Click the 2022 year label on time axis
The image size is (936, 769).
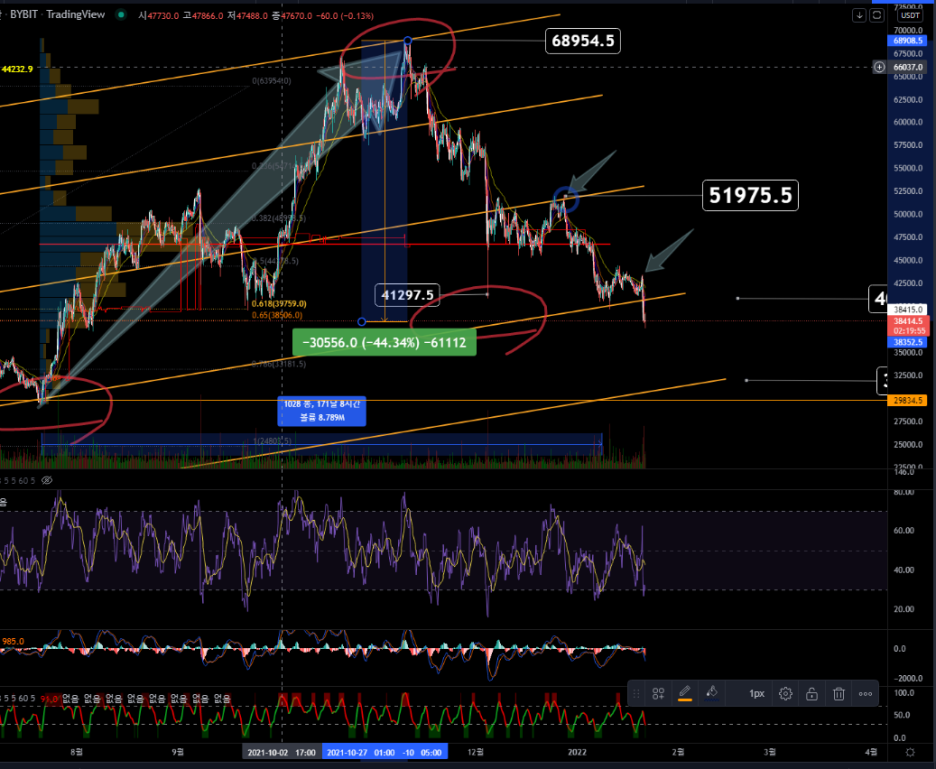577,752
